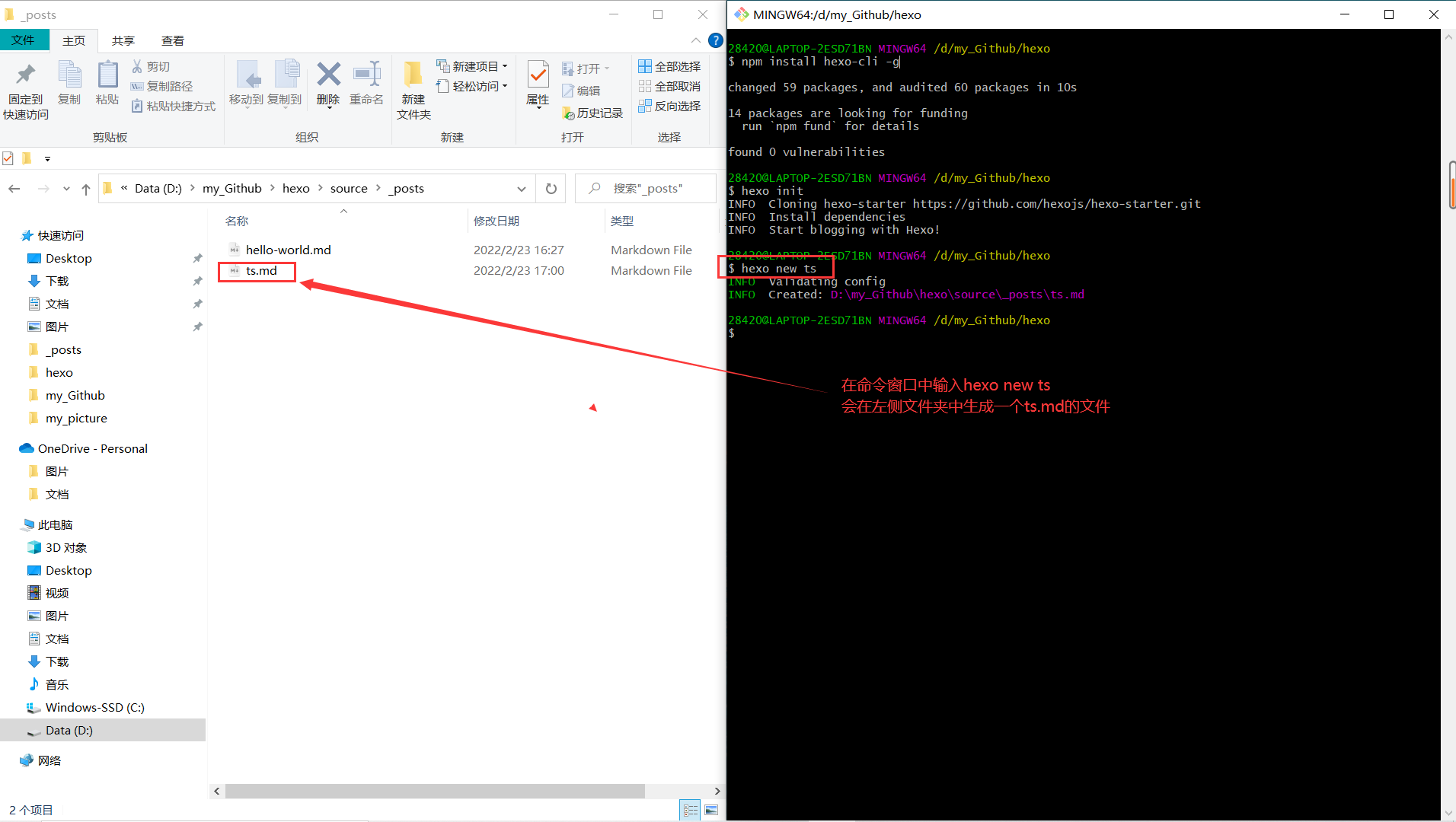This screenshot has width=1456, height=822.
Task: Click Data (D:) in the address breadcrumb
Action: coord(158,189)
